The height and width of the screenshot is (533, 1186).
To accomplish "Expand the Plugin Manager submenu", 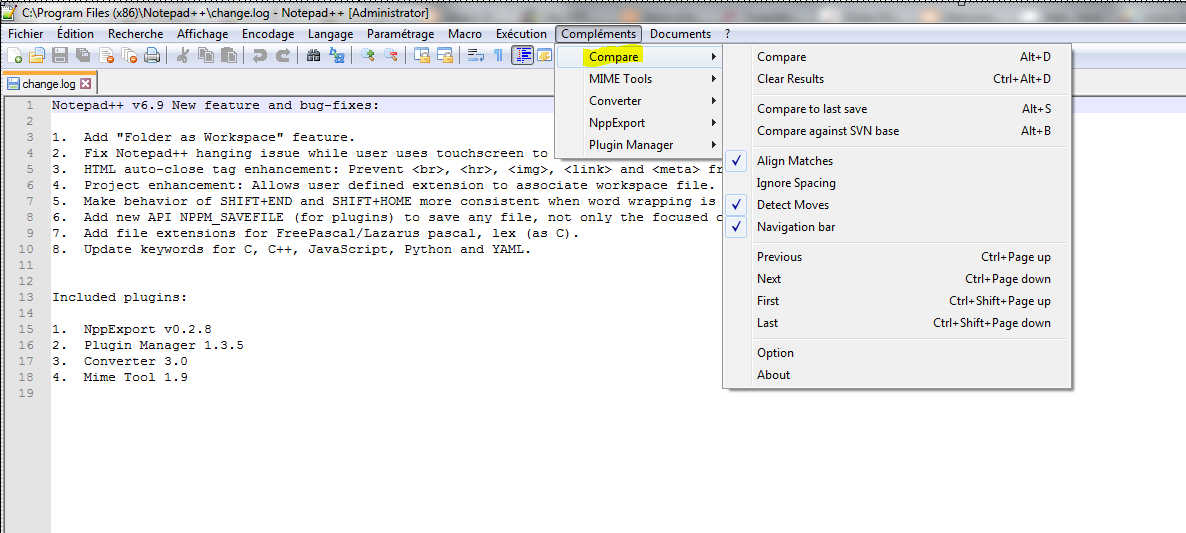I will click(630, 145).
